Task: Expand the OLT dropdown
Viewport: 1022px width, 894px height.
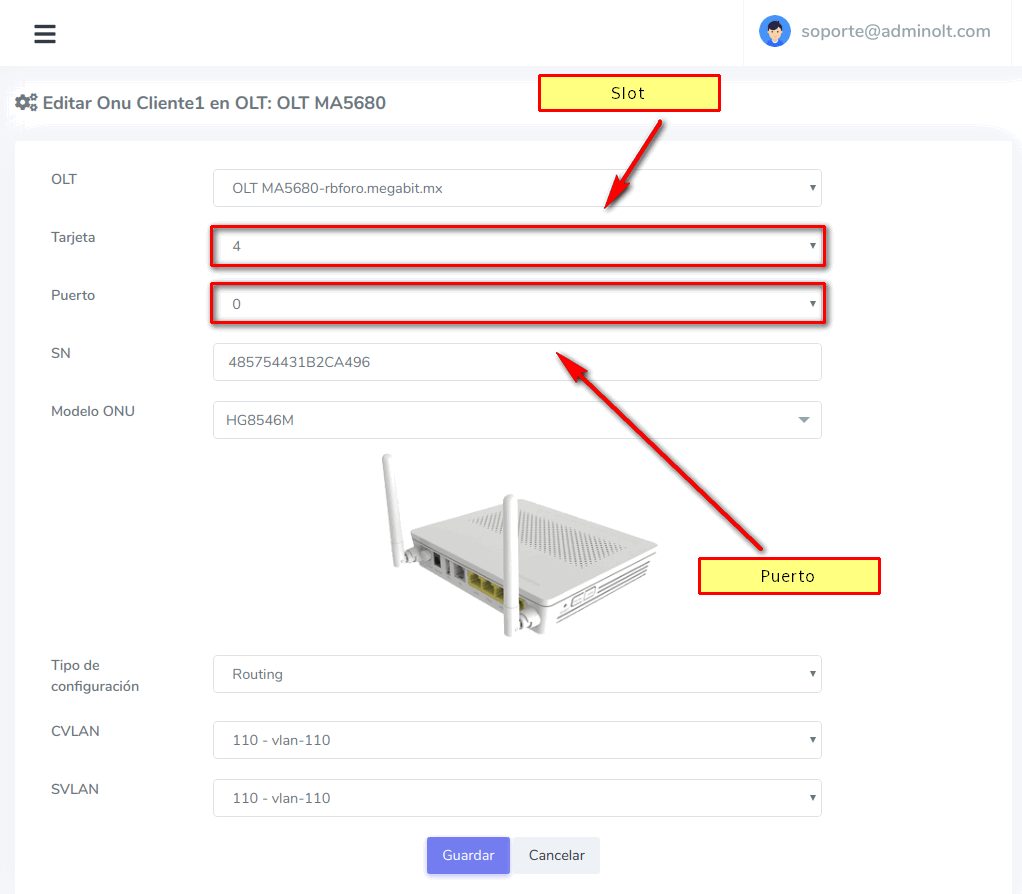Action: point(516,188)
